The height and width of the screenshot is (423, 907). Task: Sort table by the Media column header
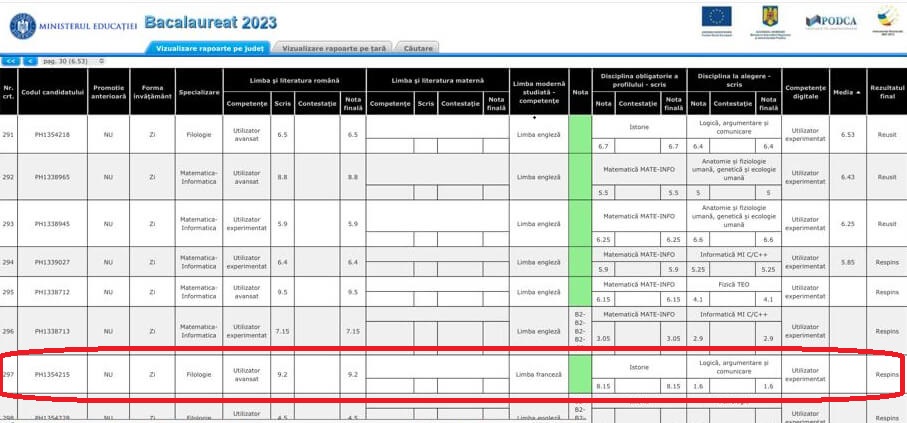click(847, 92)
